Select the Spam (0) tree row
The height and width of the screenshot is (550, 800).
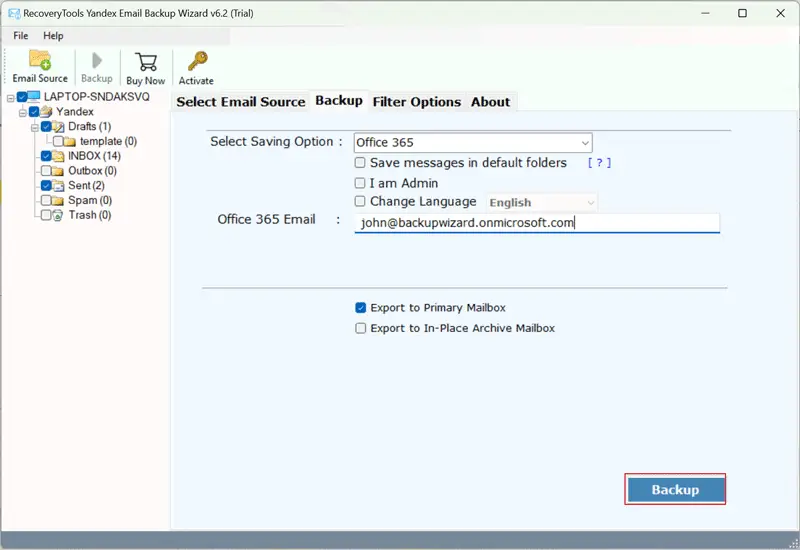[x=90, y=201]
